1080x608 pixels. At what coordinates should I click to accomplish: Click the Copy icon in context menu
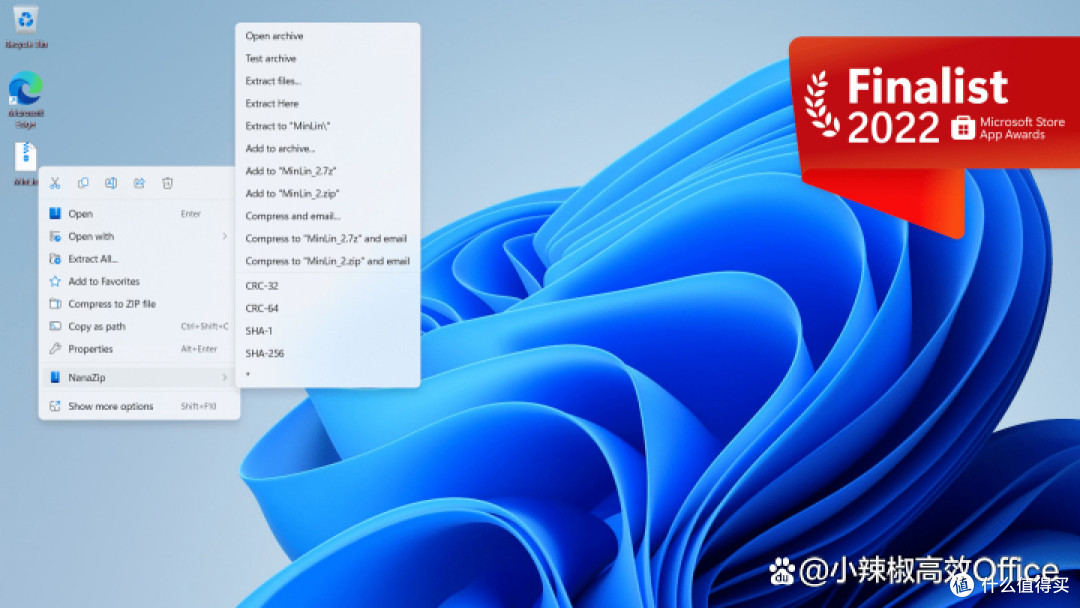point(83,183)
